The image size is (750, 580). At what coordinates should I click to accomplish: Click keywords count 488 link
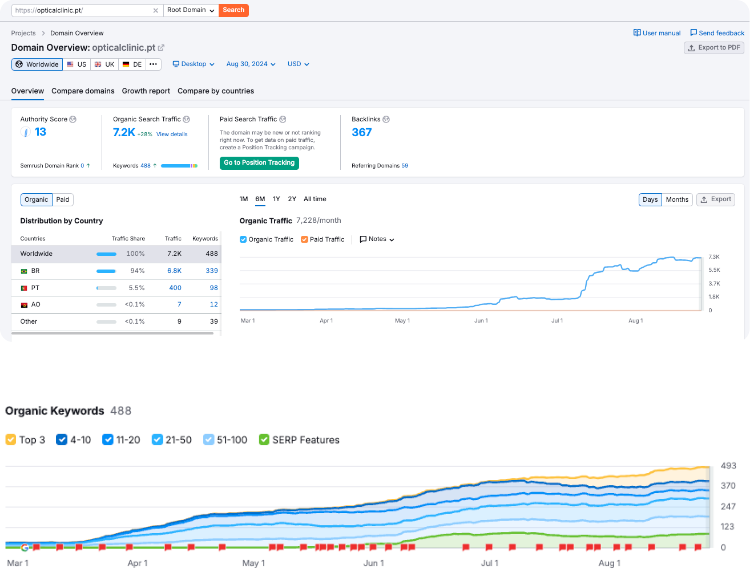tap(145, 166)
